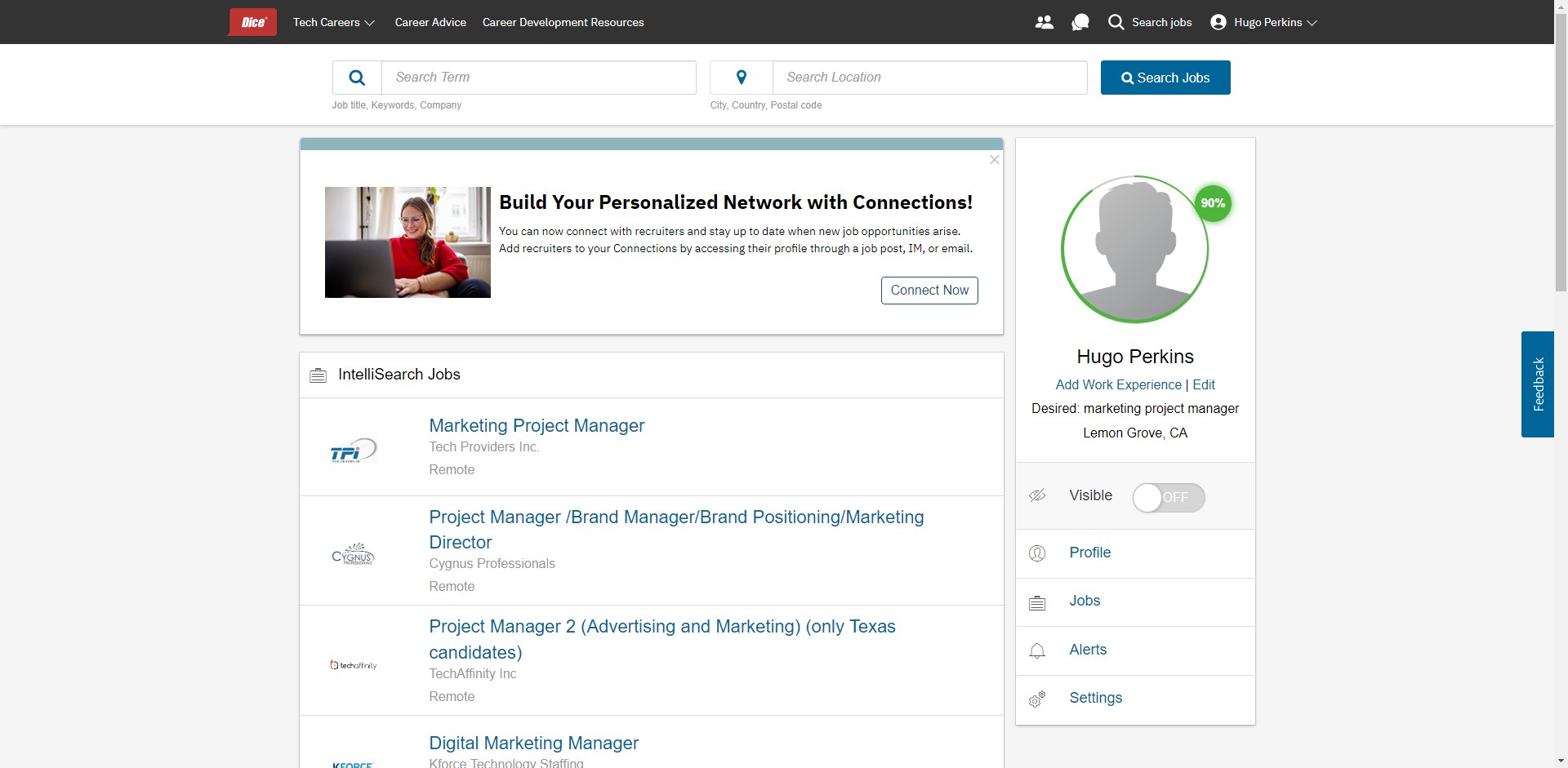Open Career Development Resources

[x=563, y=22]
